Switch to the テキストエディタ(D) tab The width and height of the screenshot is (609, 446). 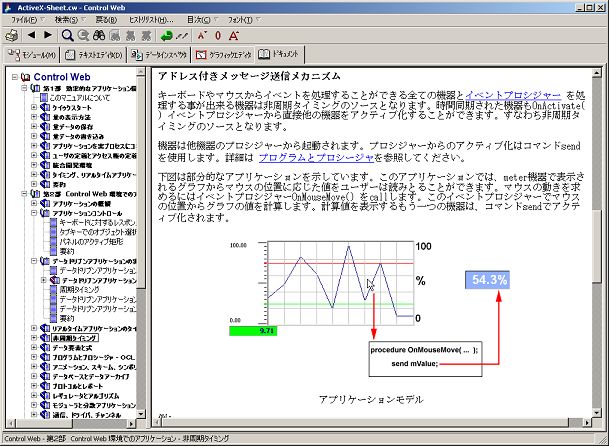(x=97, y=54)
